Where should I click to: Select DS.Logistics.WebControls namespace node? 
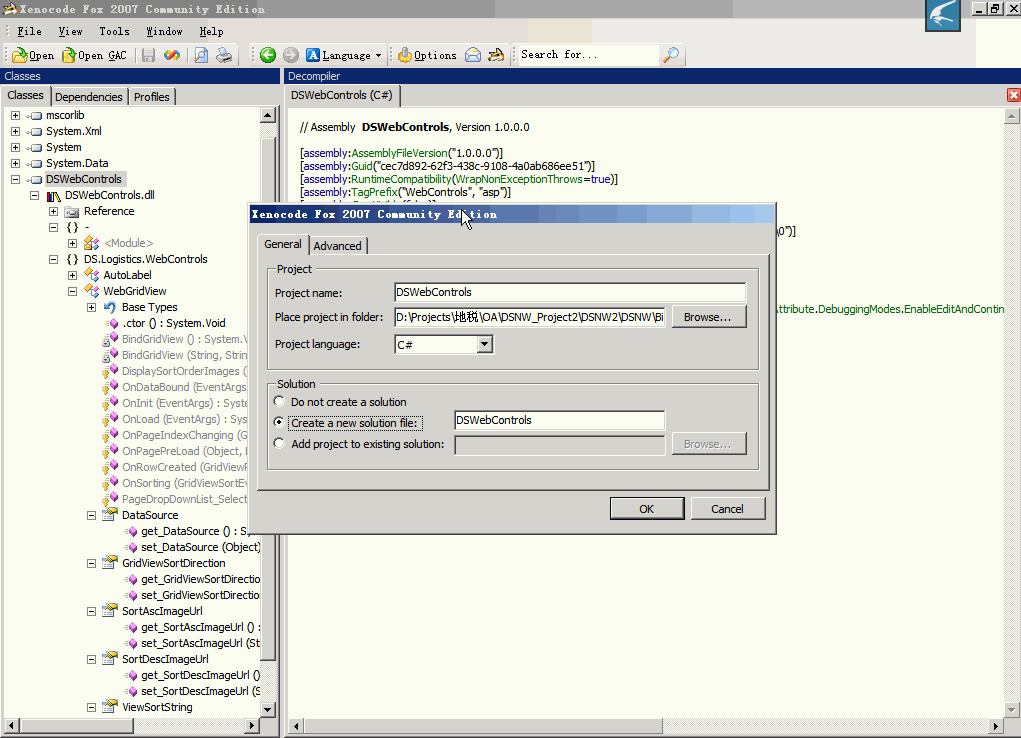[x=146, y=259]
